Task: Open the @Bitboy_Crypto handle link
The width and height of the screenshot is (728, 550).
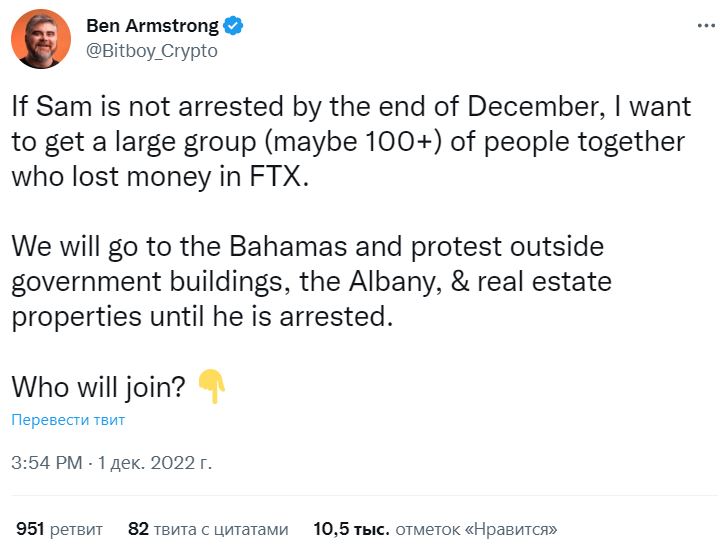Action: click(152, 50)
